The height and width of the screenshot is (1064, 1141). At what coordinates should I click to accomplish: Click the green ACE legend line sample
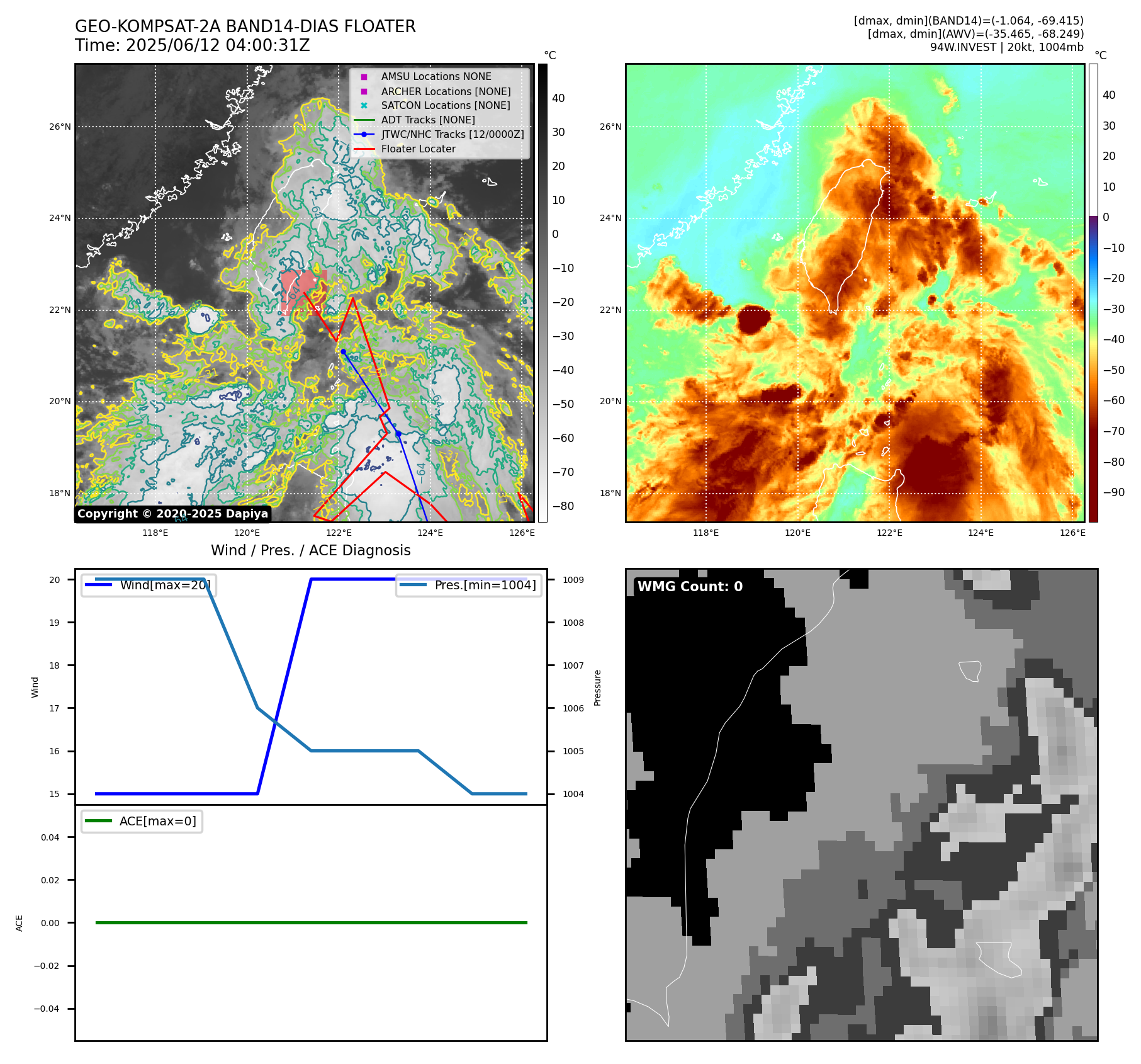coord(98,821)
